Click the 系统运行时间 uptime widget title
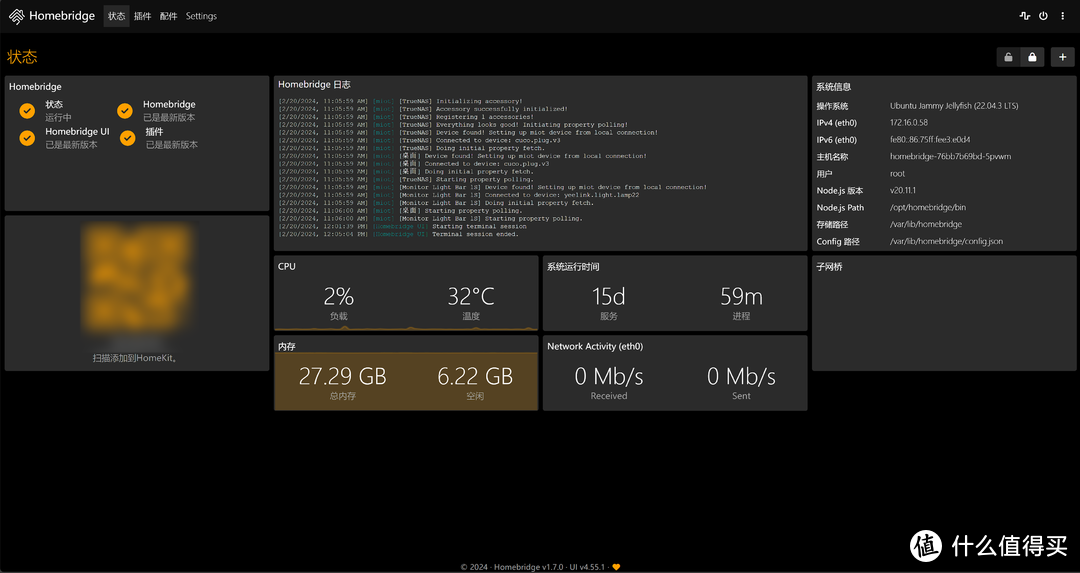 (573, 267)
